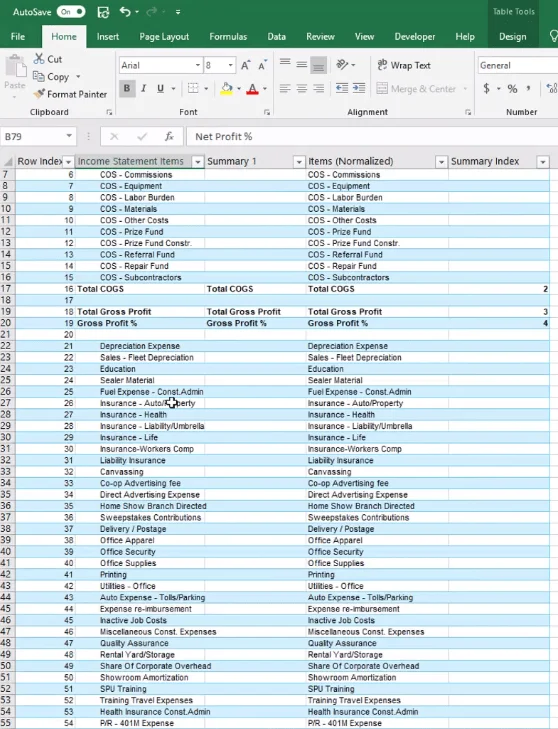Click the Fill Color highlighter swatch
This screenshot has width=558, height=729.
(x=226, y=88)
